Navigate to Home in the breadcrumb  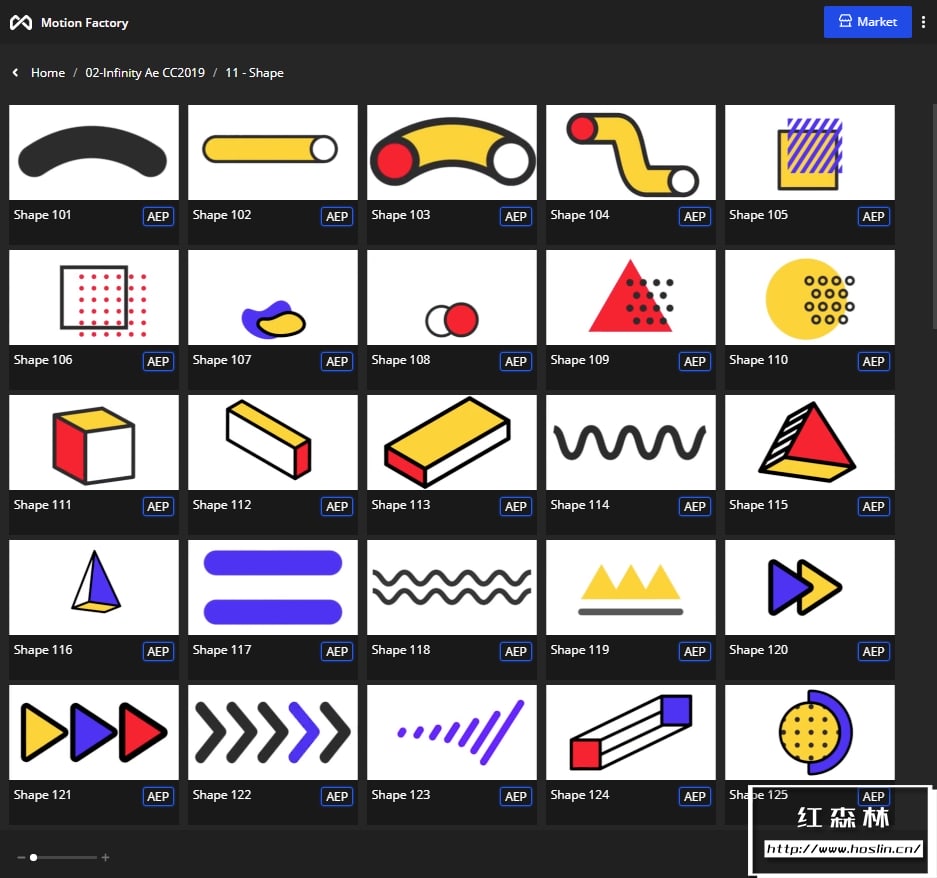(x=48, y=73)
